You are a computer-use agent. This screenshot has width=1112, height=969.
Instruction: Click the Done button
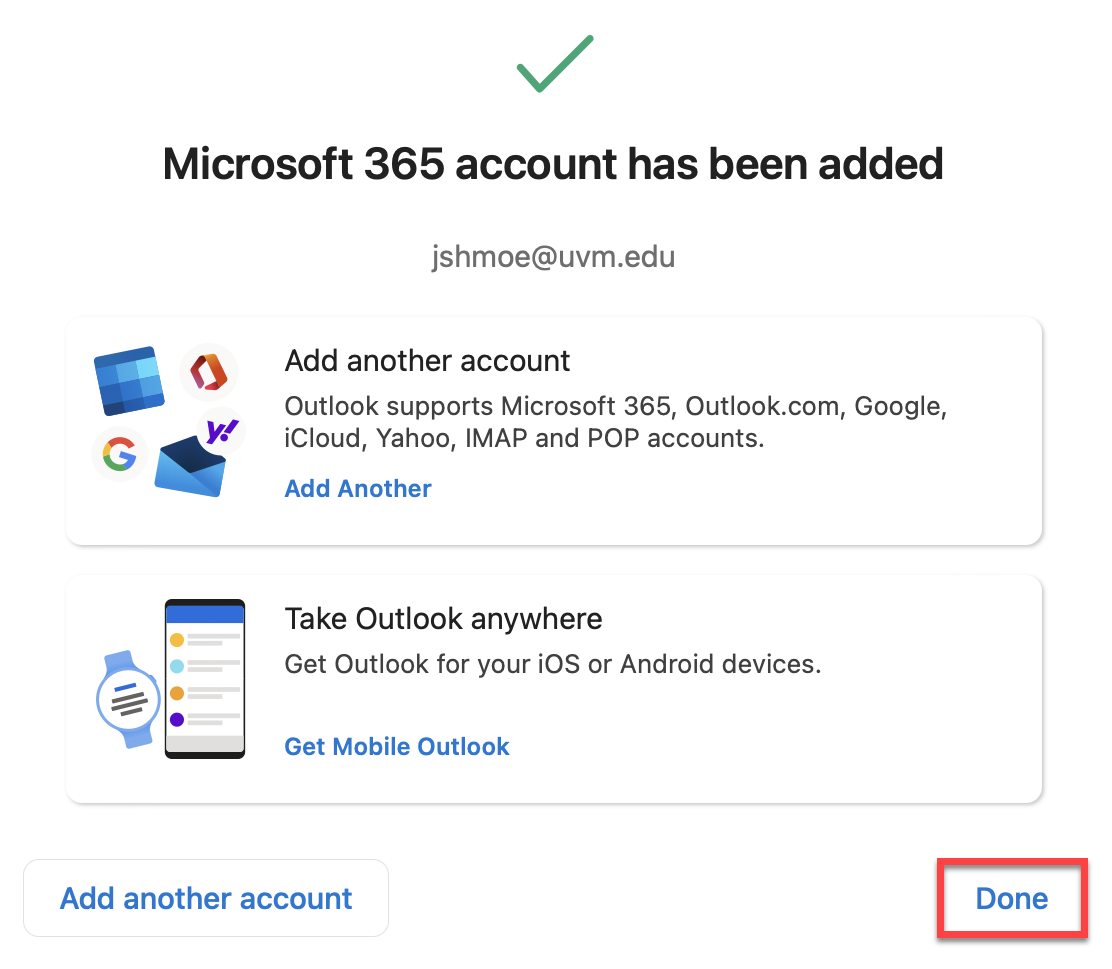(1011, 898)
